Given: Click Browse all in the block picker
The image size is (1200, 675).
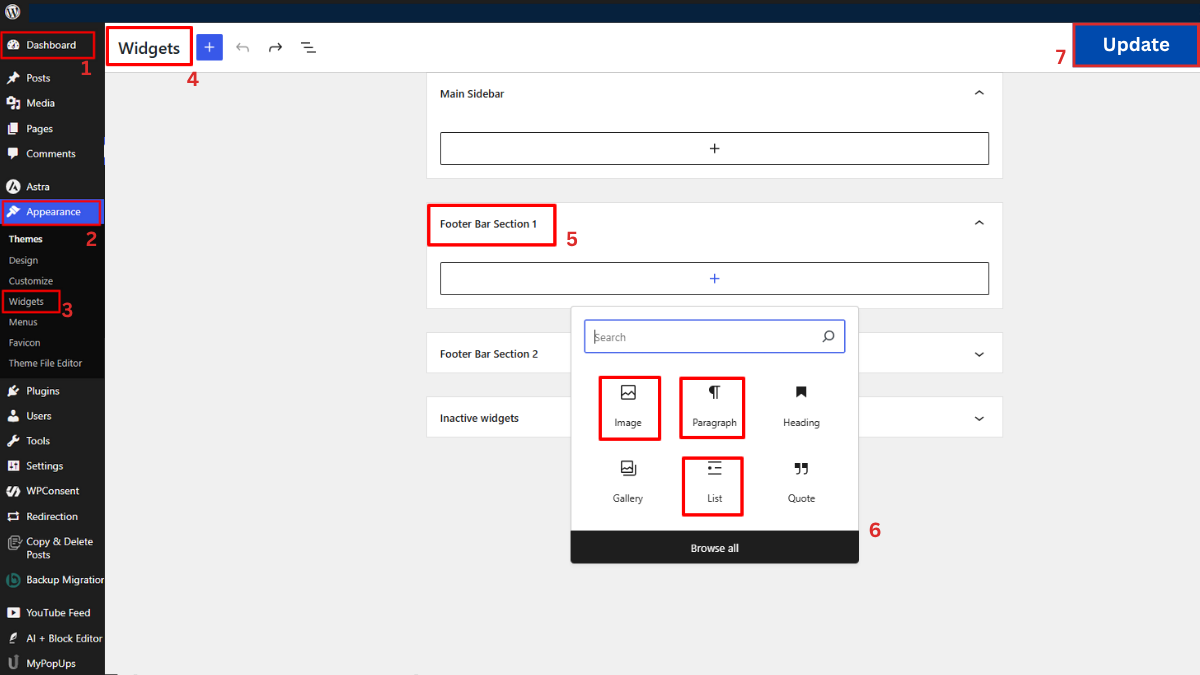Looking at the screenshot, I should (x=714, y=547).
